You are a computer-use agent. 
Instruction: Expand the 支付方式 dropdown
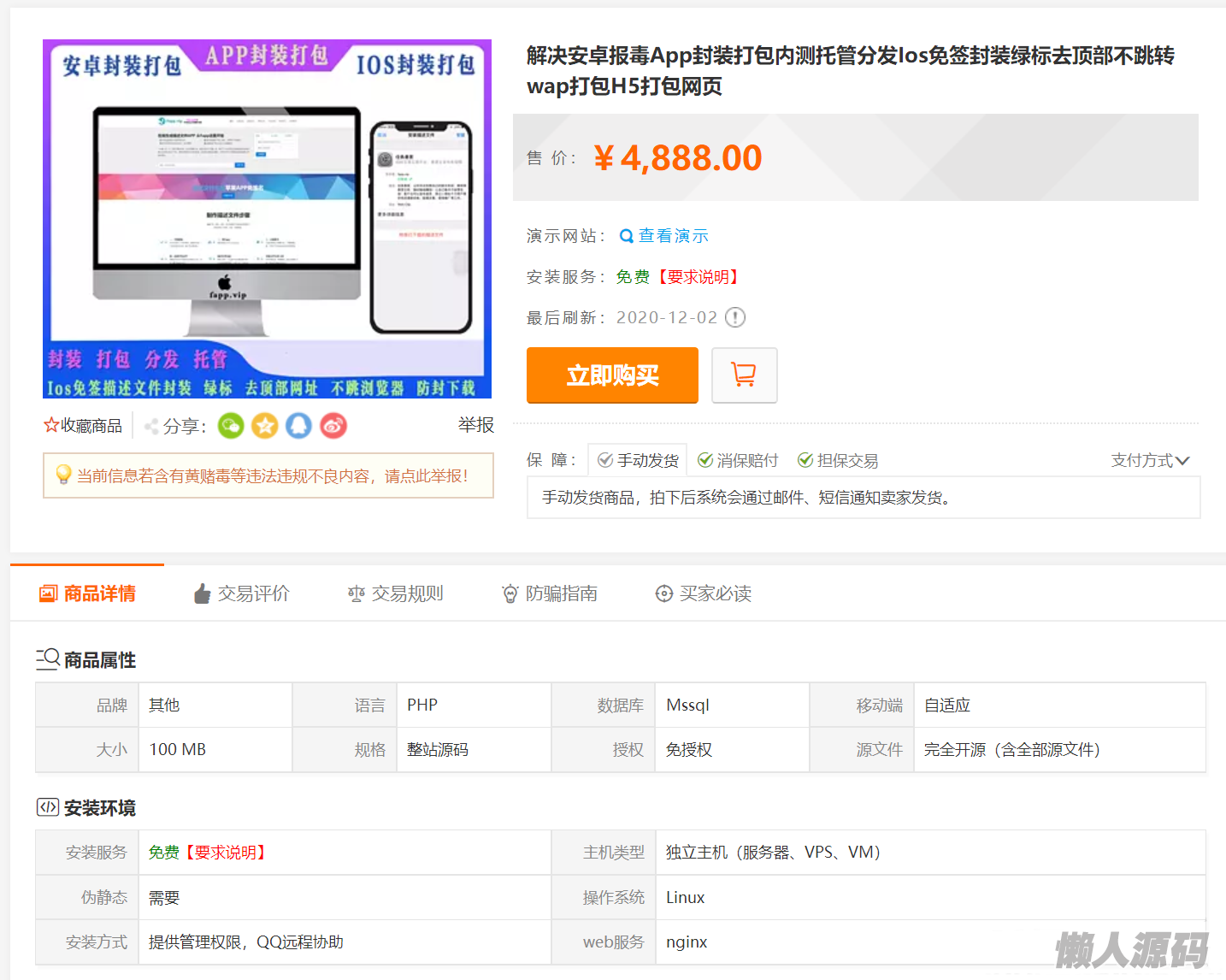click(x=1150, y=461)
